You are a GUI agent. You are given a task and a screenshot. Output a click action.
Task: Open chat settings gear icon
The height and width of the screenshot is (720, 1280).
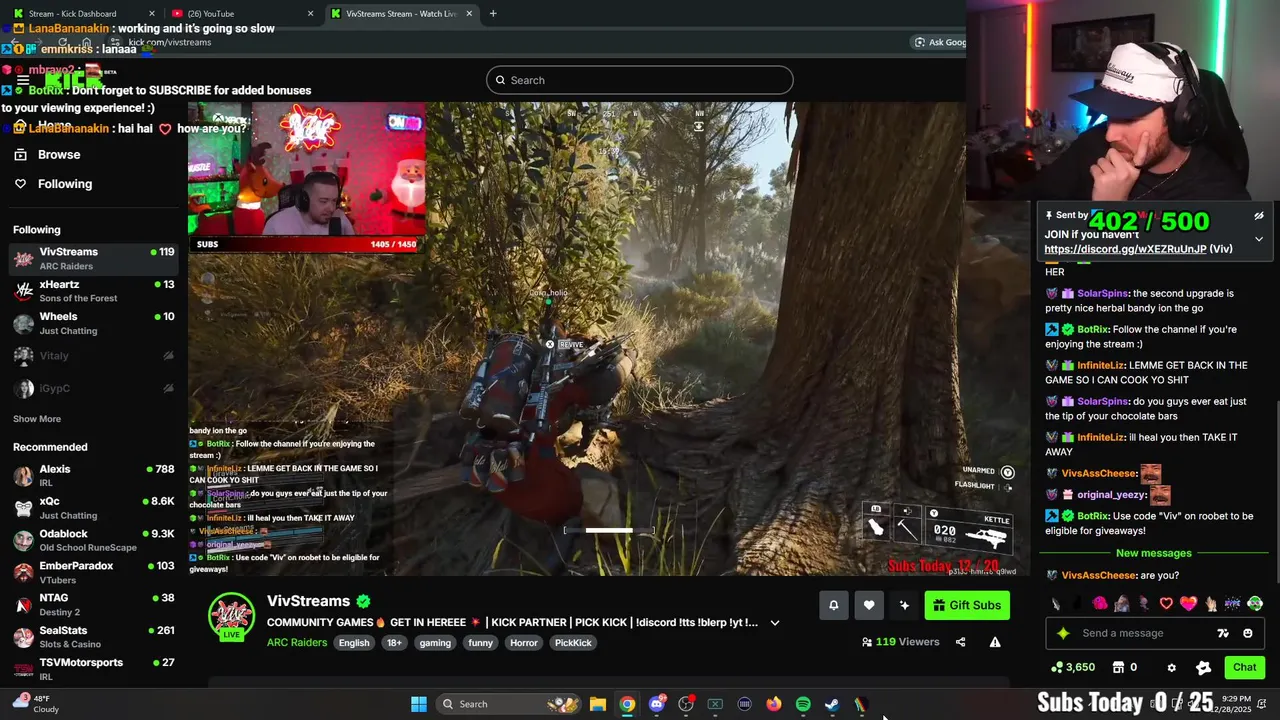(x=1172, y=668)
